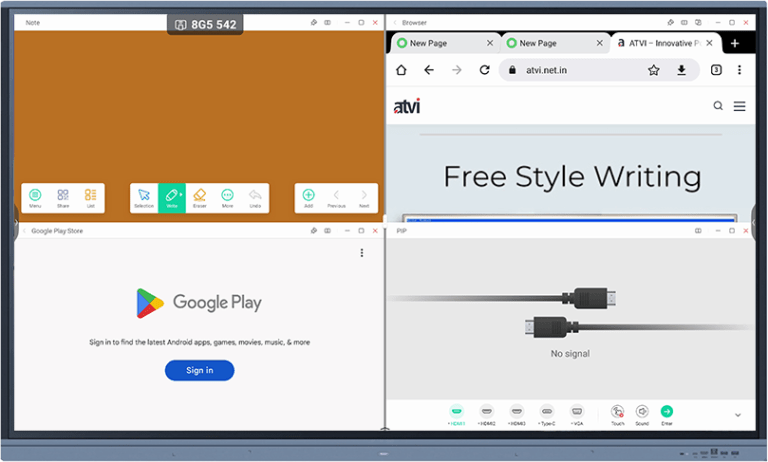768x462 pixels.
Task: Toggle Touch control in the PIP bar
Action: coord(618,414)
